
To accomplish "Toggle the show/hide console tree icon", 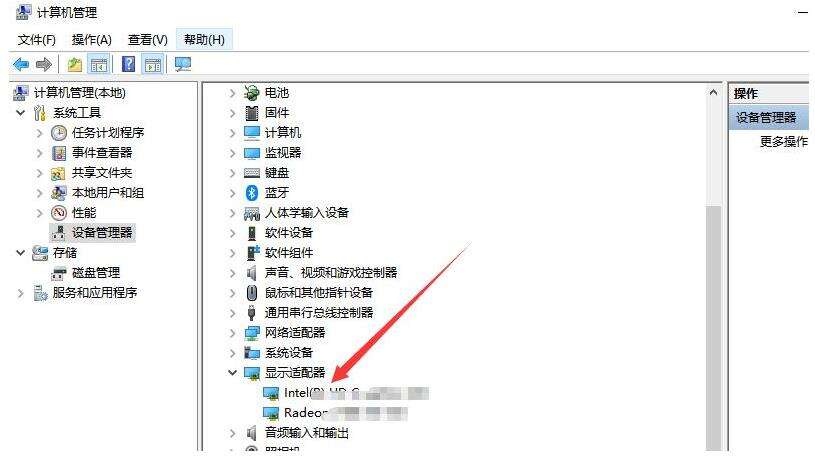I will (99, 64).
